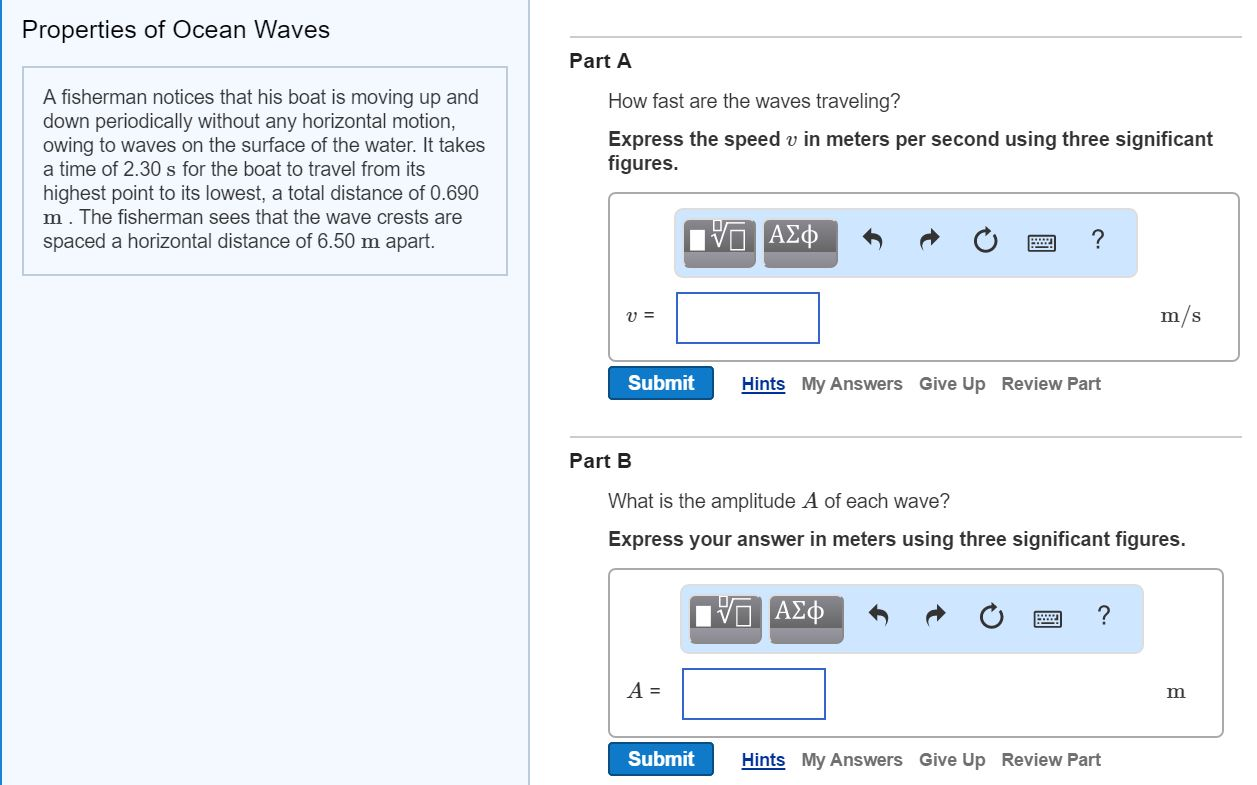
Task: Submit the Part A answer
Action: click(660, 383)
